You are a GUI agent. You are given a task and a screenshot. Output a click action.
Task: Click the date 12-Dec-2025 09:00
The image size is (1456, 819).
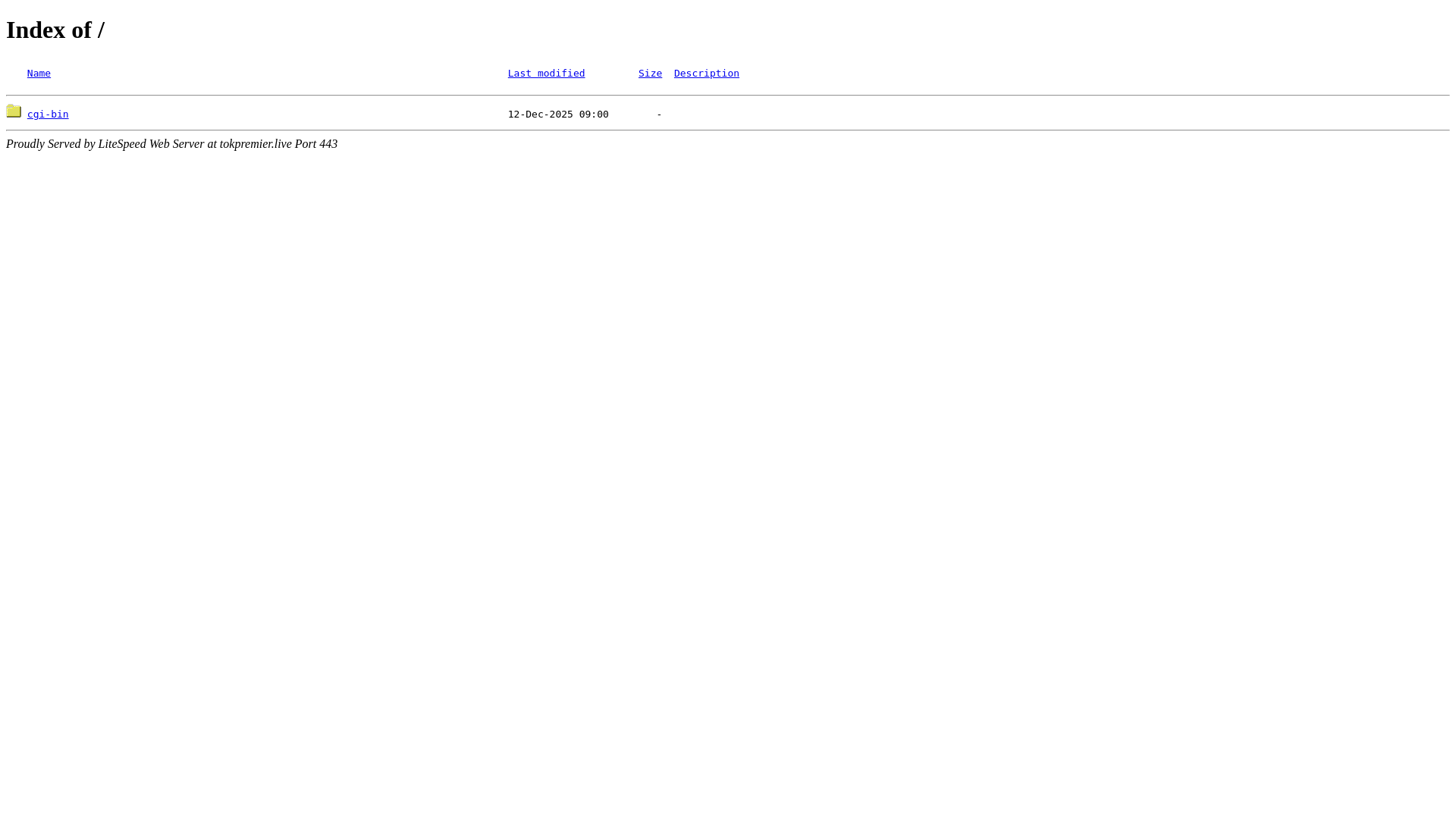click(x=558, y=115)
